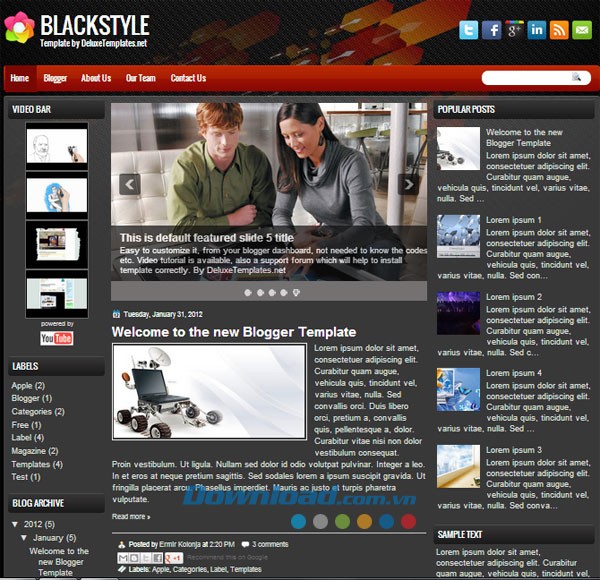Open the Test (1) label
Viewport: 600px width, 580px height.
(x=26, y=477)
